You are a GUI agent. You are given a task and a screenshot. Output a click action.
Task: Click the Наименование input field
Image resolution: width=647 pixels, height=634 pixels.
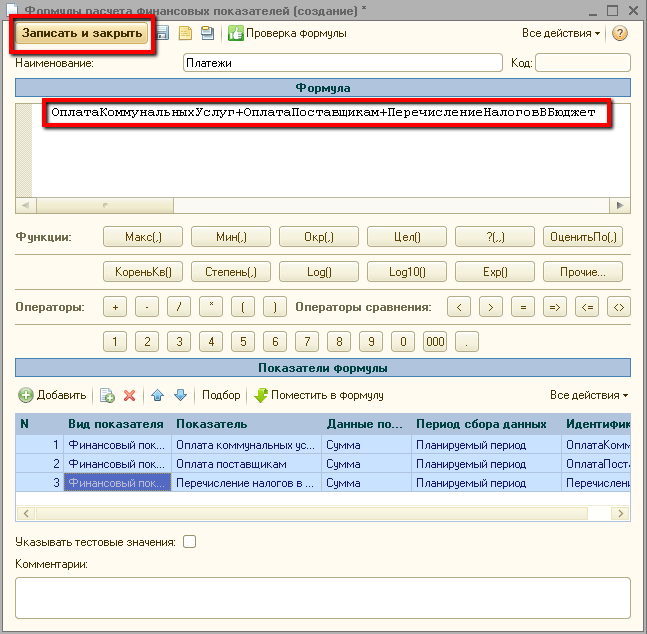pyautogui.click(x=342, y=63)
